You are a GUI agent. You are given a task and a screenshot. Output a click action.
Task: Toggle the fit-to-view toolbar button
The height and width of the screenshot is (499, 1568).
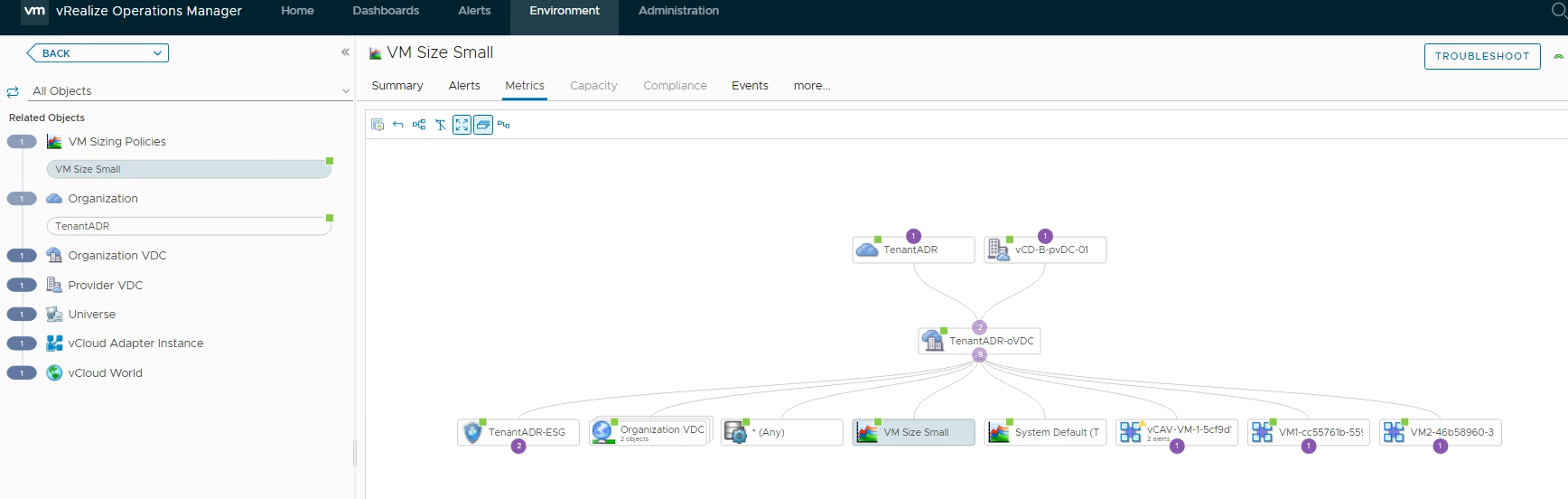coord(462,125)
